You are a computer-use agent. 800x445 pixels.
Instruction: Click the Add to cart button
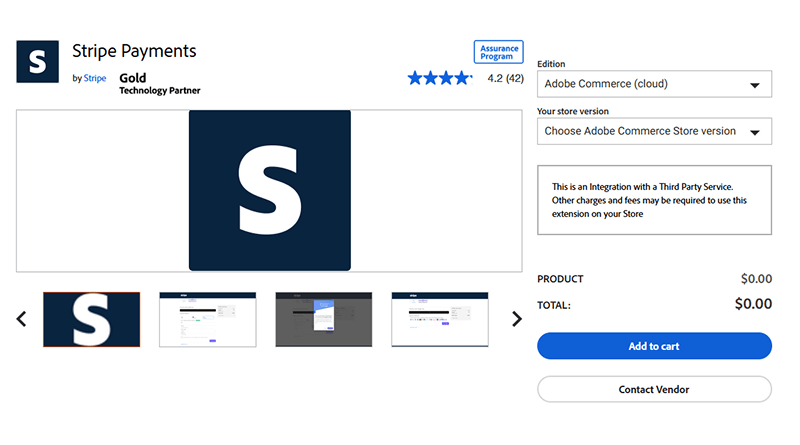coord(654,346)
